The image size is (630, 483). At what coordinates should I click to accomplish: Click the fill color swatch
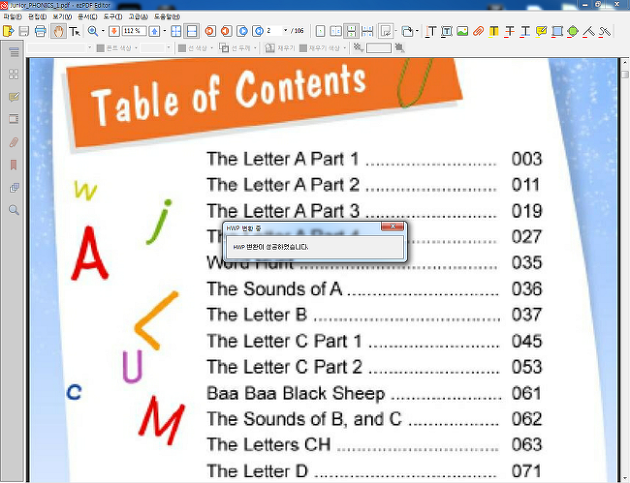(x=303, y=48)
